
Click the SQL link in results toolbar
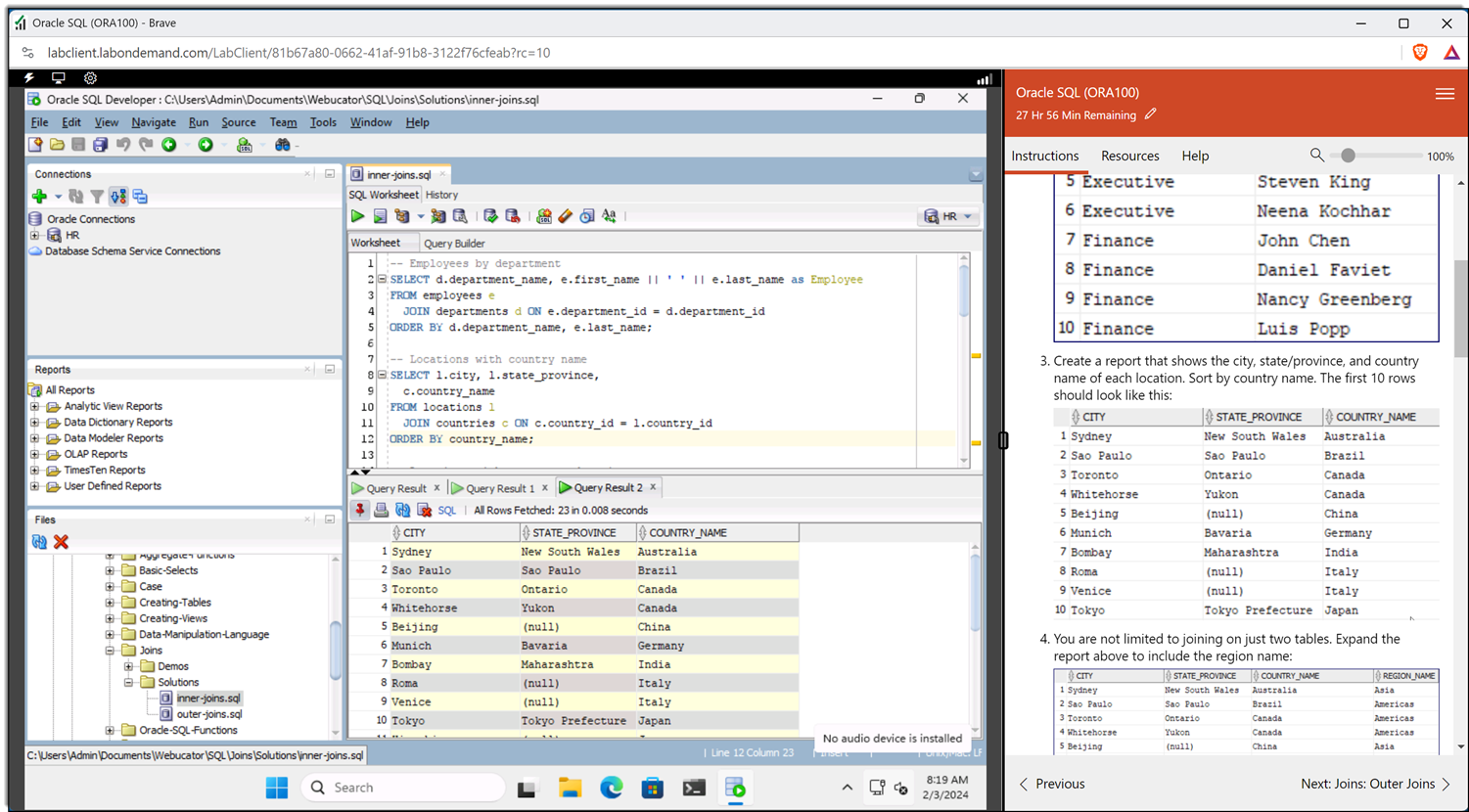click(447, 510)
